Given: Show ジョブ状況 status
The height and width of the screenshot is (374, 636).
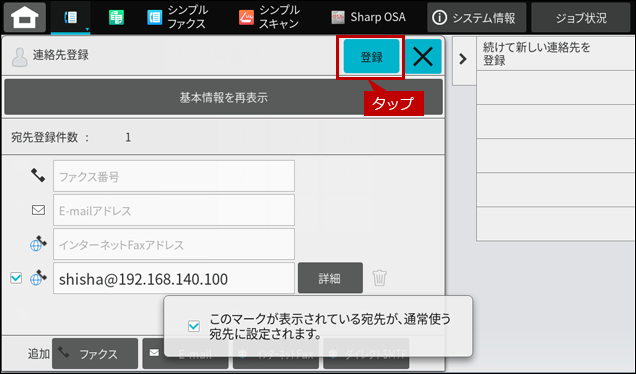Looking at the screenshot, I should [x=581, y=17].
